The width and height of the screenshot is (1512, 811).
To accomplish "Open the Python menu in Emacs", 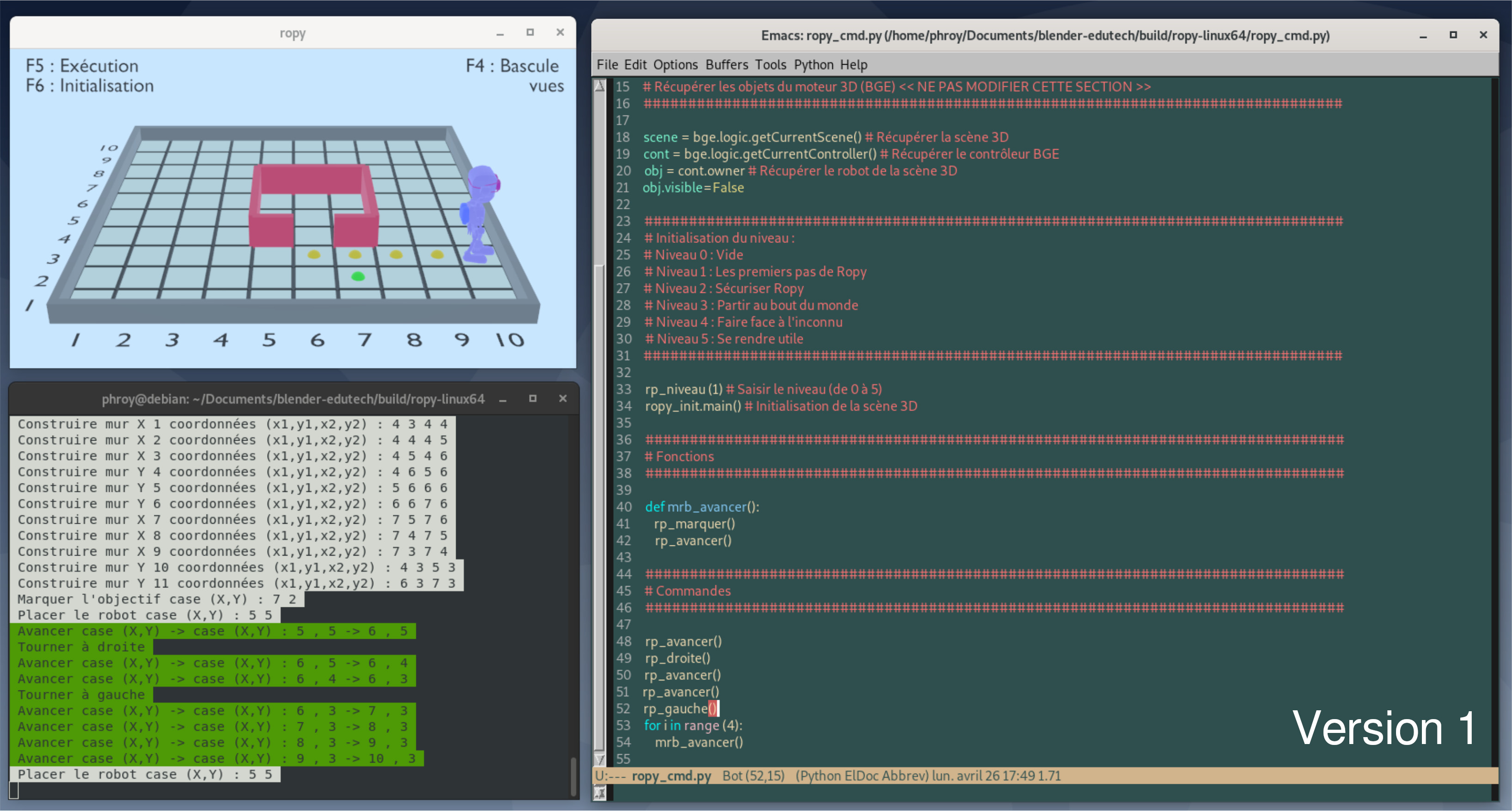I will [x=813, y=65].
